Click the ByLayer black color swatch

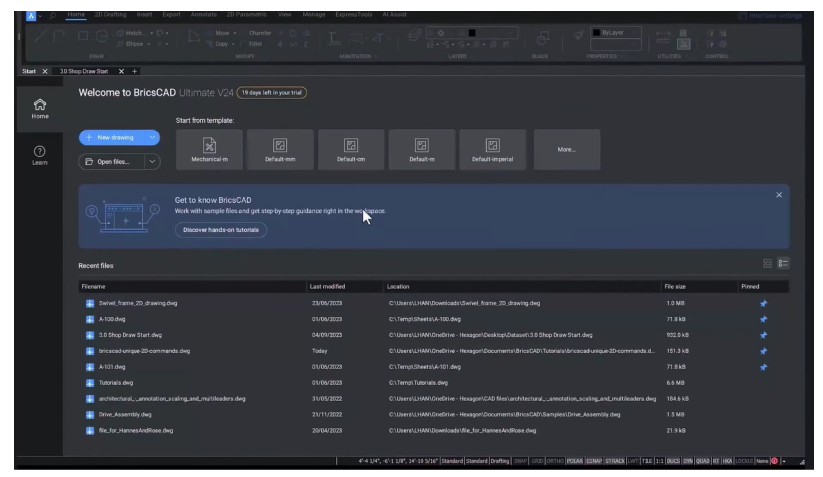(596, 33)
